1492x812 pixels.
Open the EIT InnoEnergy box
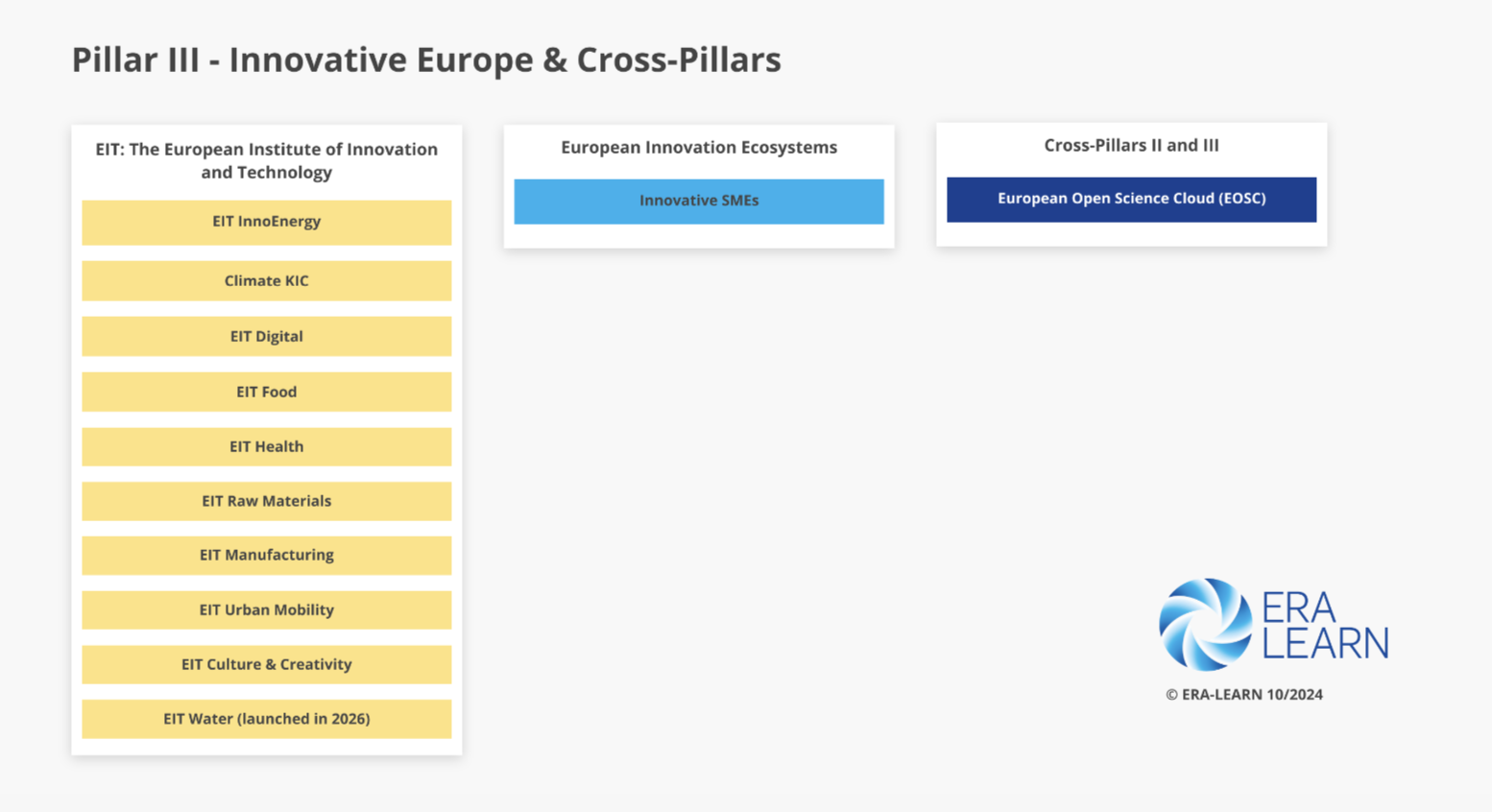pos(266,222)
